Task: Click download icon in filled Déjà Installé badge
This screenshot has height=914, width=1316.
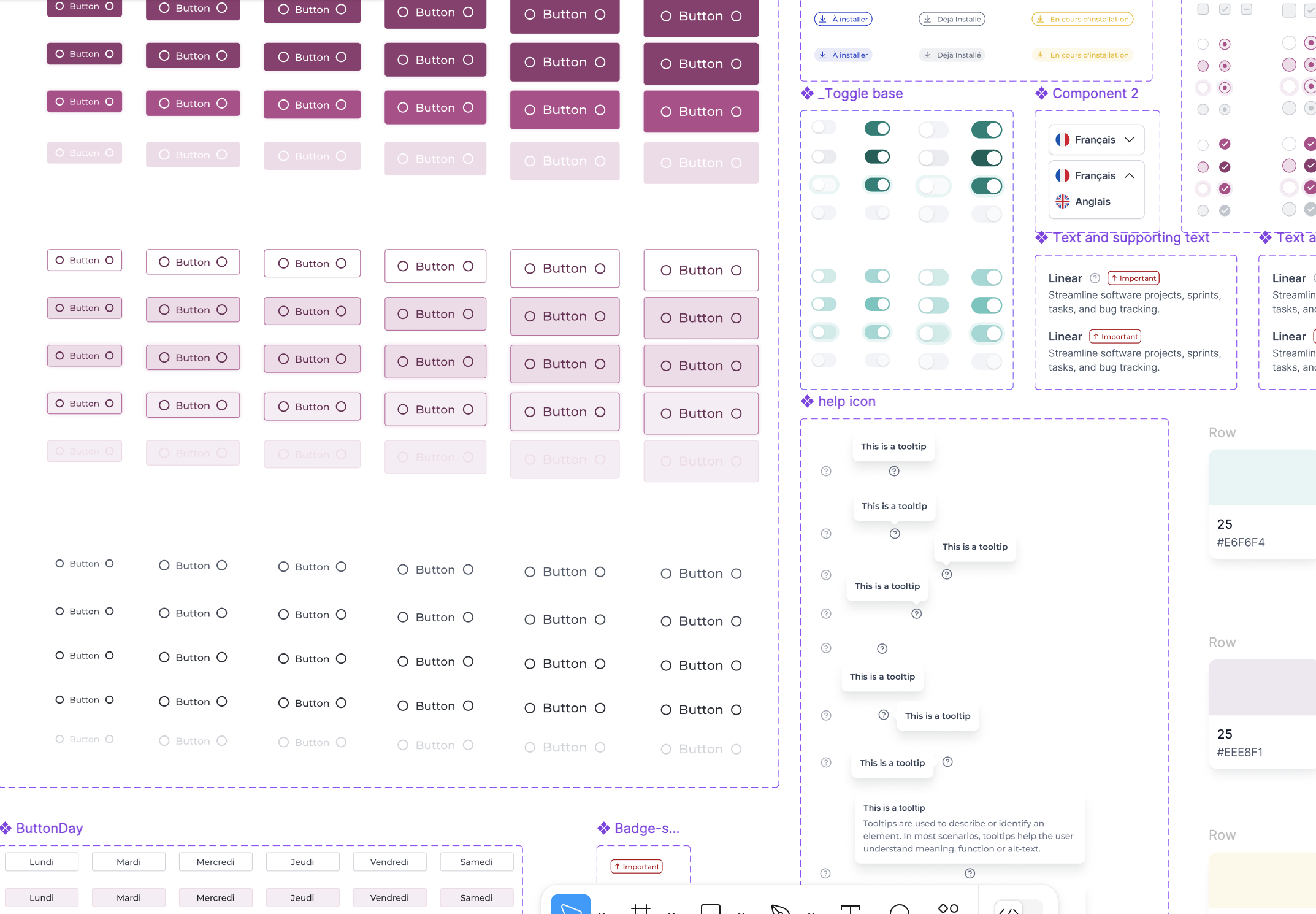Action: click(928, 55)
